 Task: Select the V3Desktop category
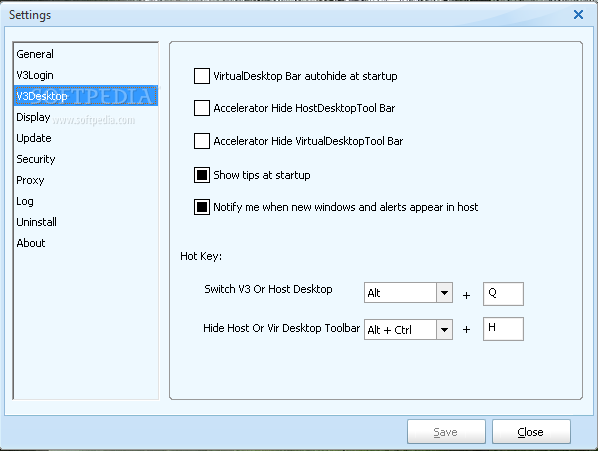(x=86, y=96)
